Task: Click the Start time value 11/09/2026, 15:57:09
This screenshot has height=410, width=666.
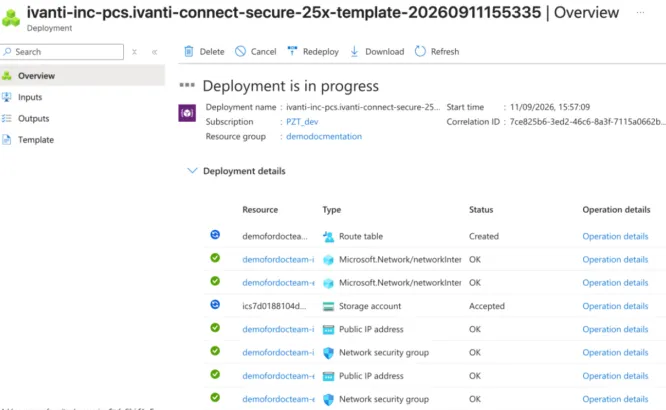Action: tap(550, 107)
